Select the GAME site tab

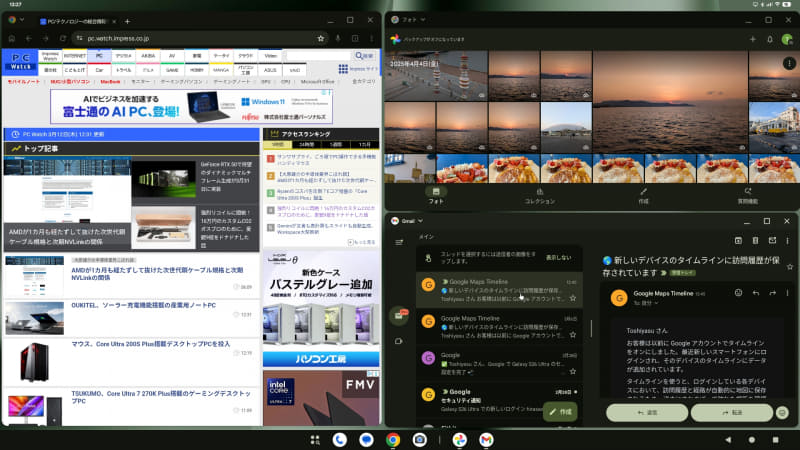[x=172, y=70]
